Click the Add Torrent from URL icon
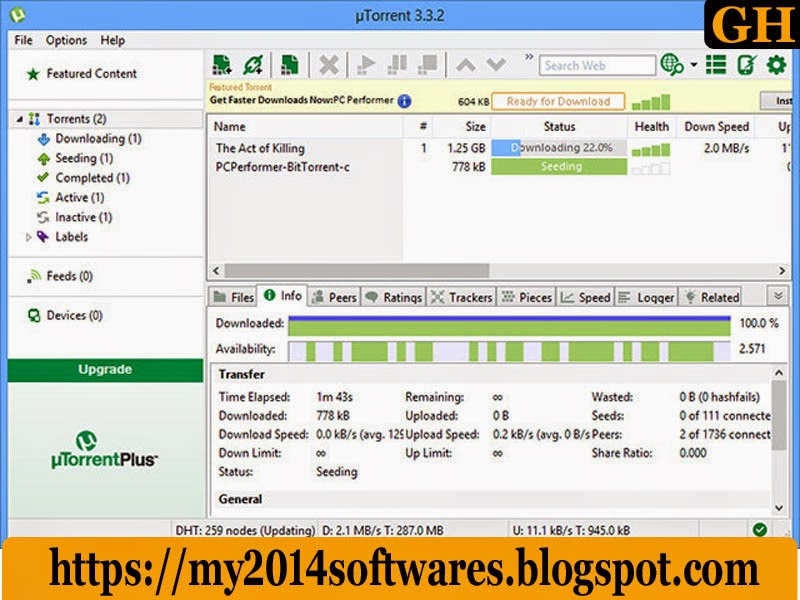This screenshot has height=600, width=800. pyautogui.click(x=253, y=65)
